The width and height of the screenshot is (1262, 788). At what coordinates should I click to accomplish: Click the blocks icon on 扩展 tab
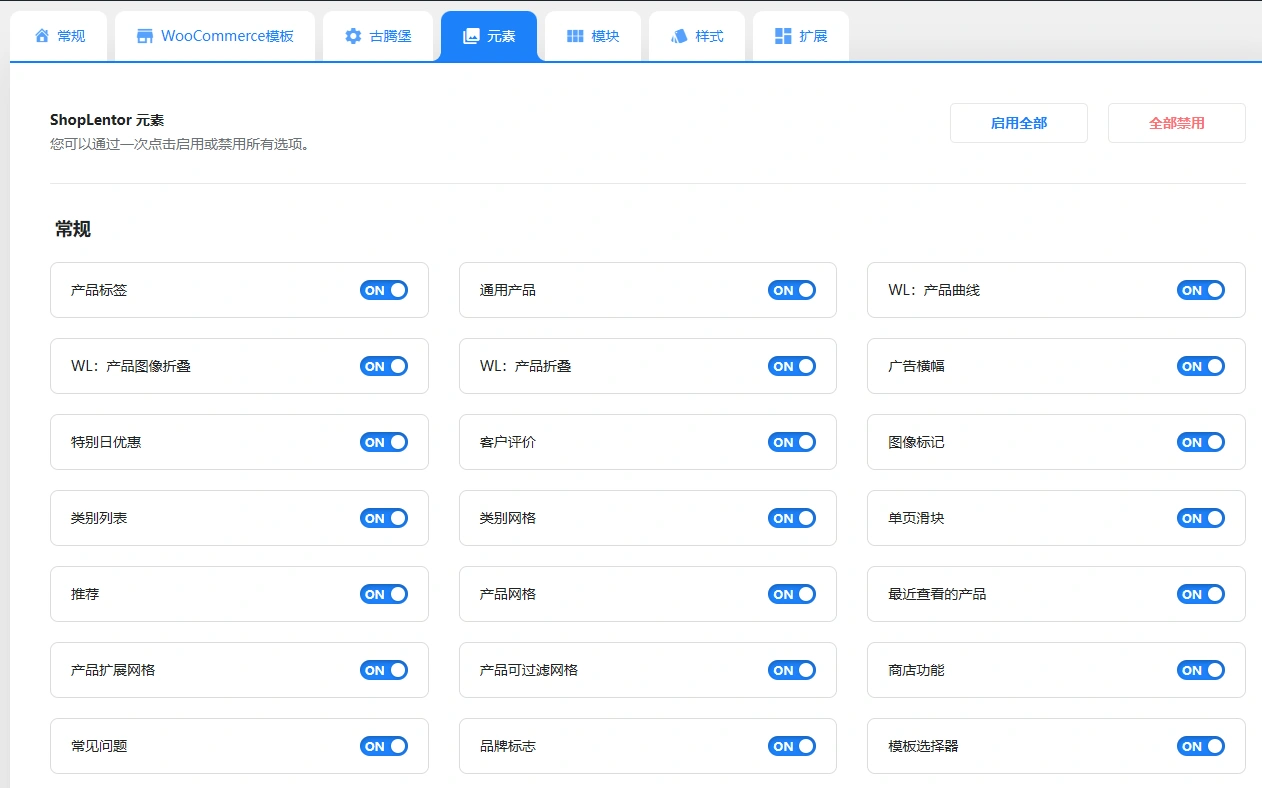click(x=783, y=35)
